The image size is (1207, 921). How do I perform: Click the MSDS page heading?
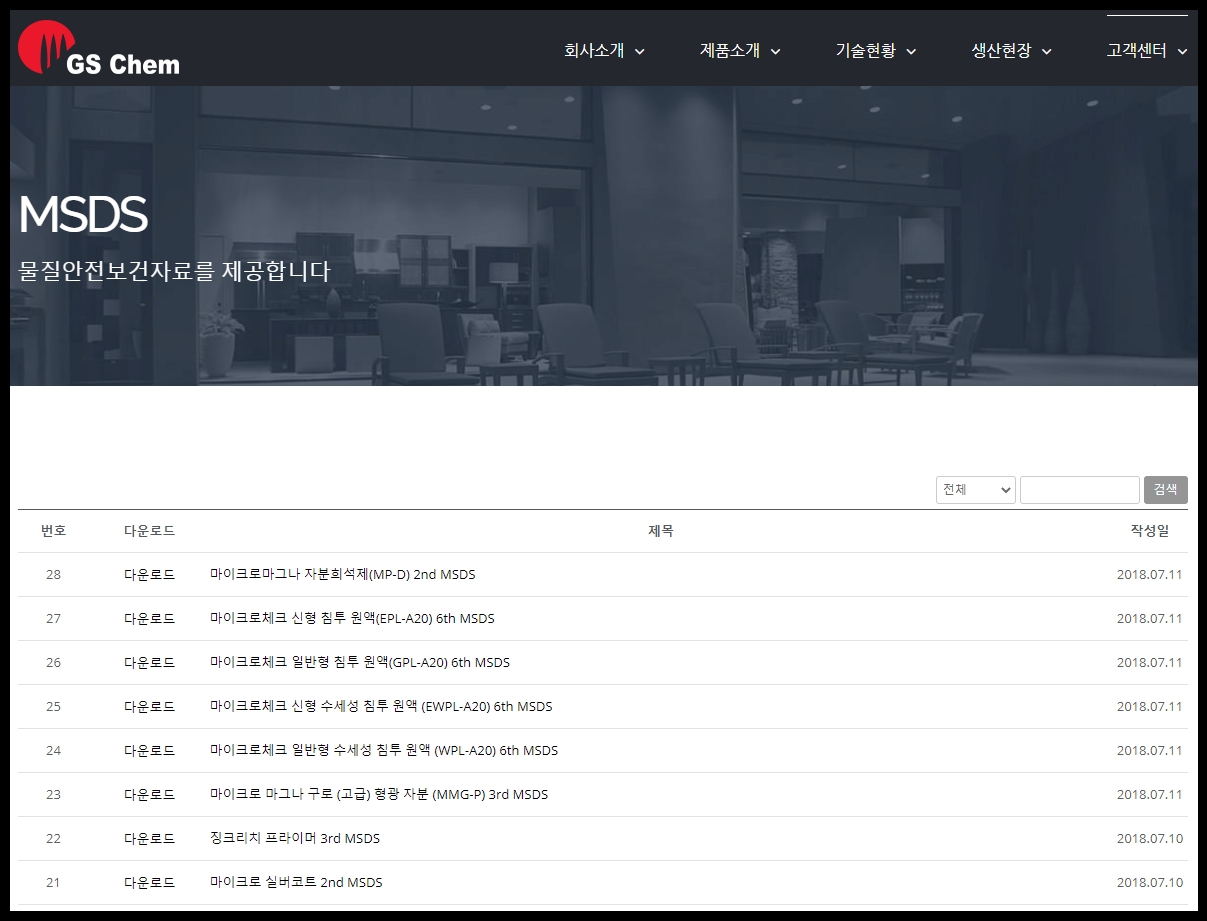point(83,215)
